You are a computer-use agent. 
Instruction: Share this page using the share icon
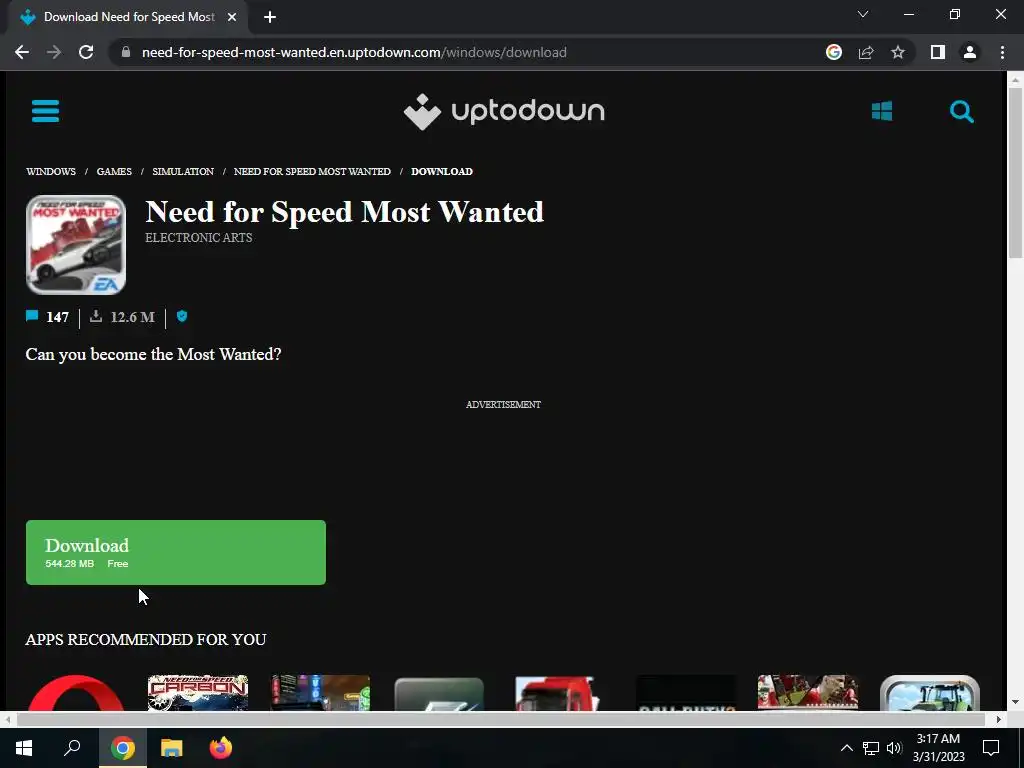(x=866, y=52)
